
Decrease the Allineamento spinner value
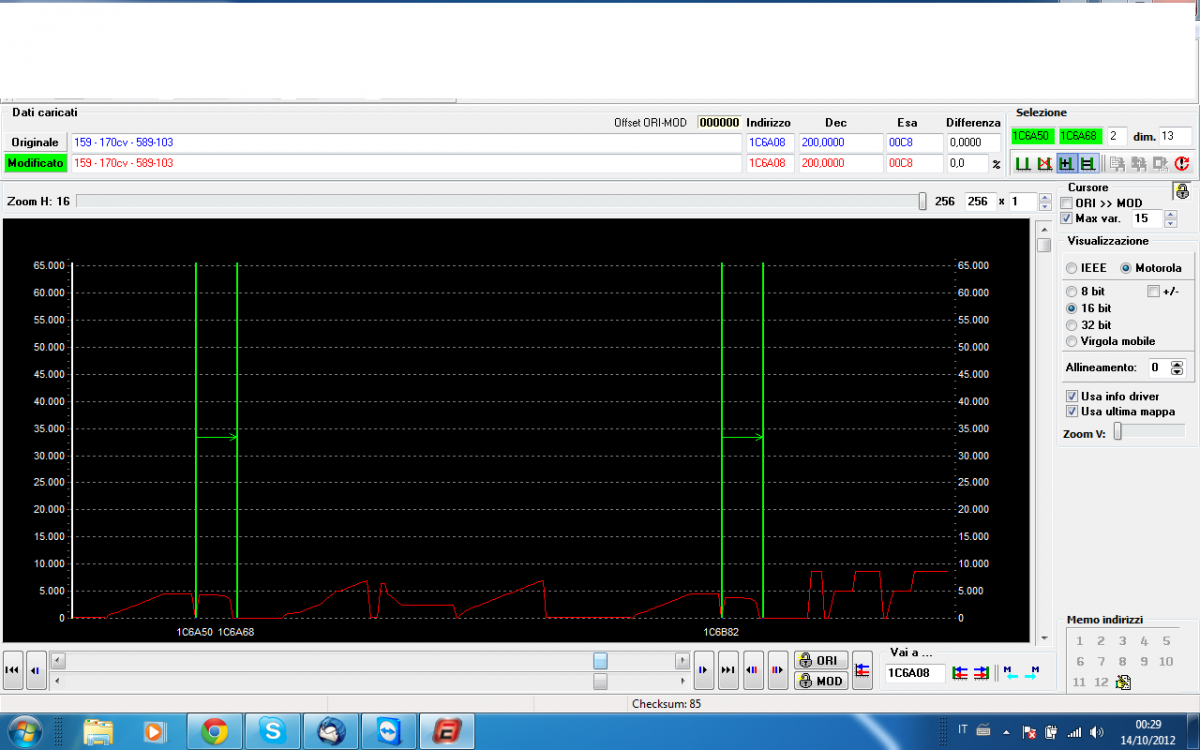tap(1177, 372)
